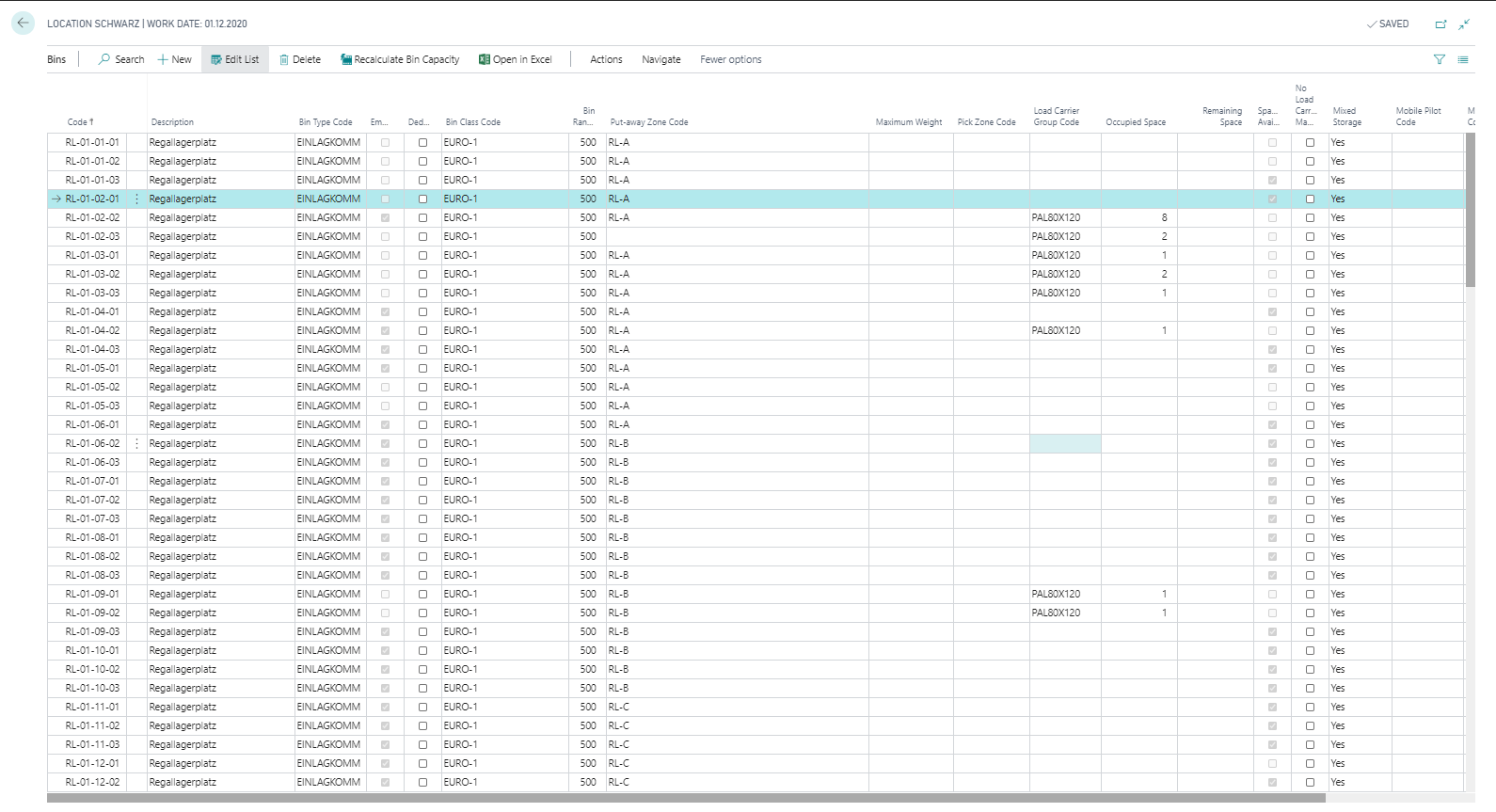Select Occupied Space value 8
The height and width of the screenshot is (812, 1496).
(x=1164, y=217)
